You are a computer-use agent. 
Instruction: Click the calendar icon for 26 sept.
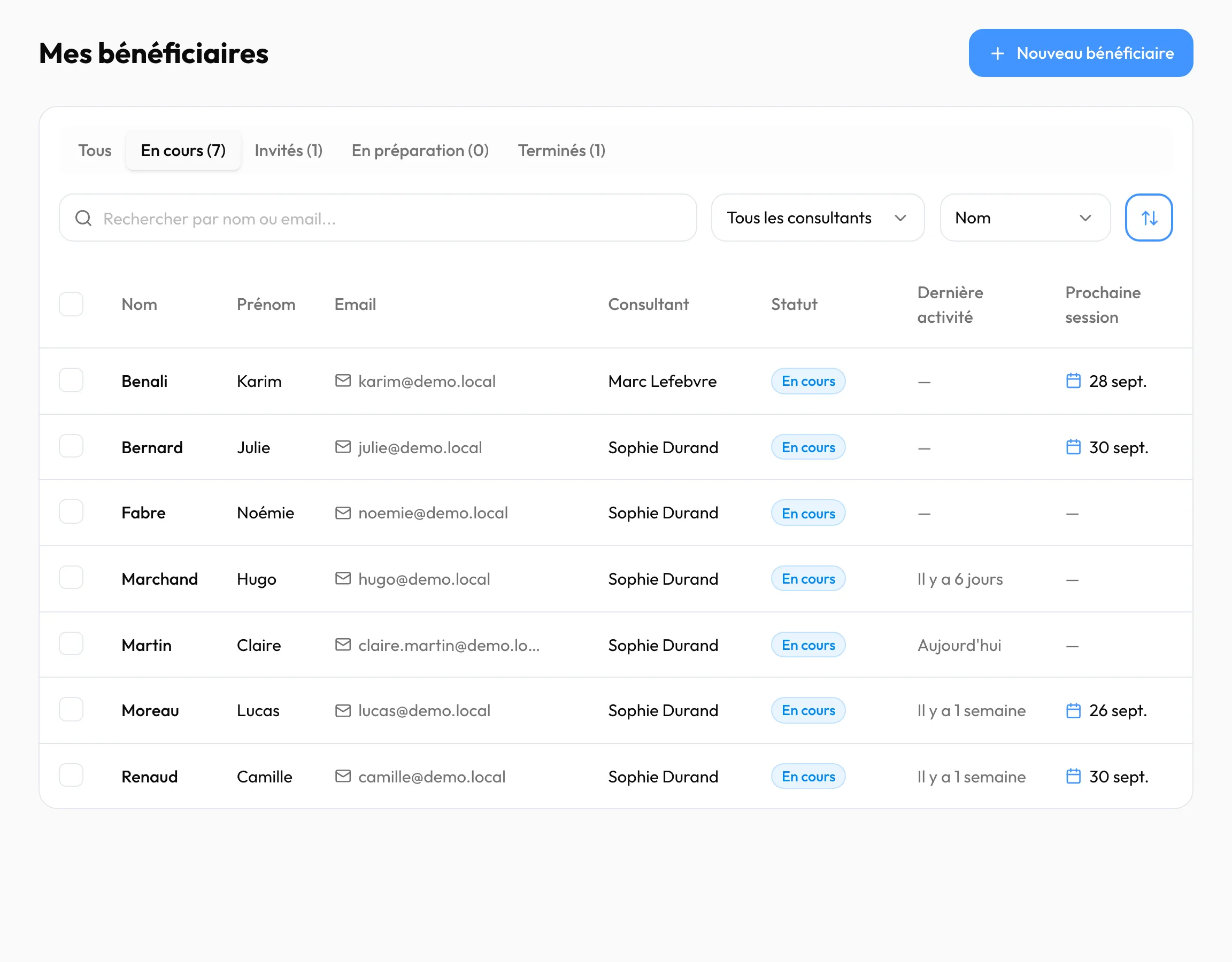pos(1073,710)
